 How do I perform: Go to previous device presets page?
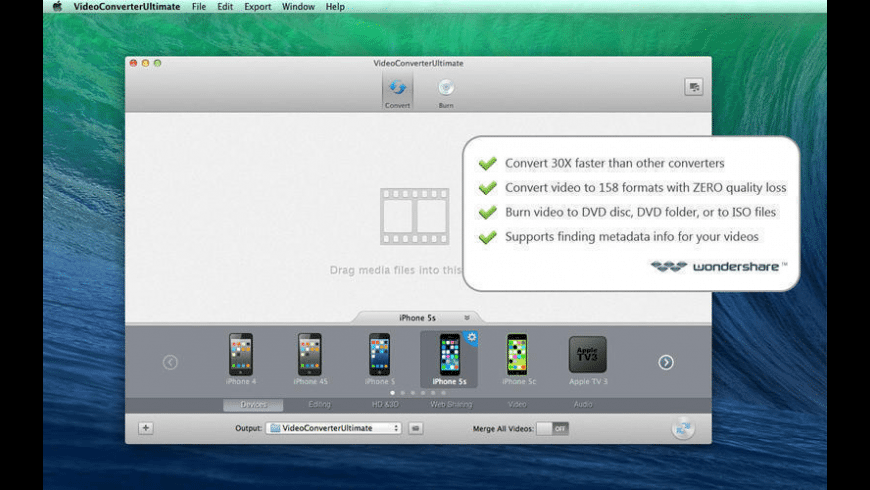click(x=170, y=362)
